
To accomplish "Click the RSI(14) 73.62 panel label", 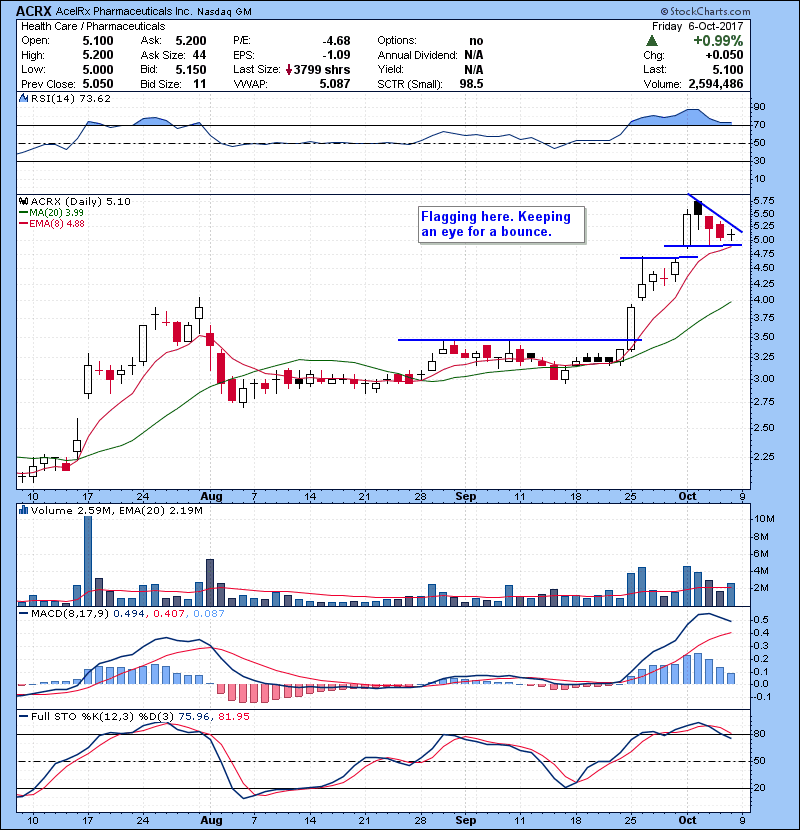I will point(71,98).
